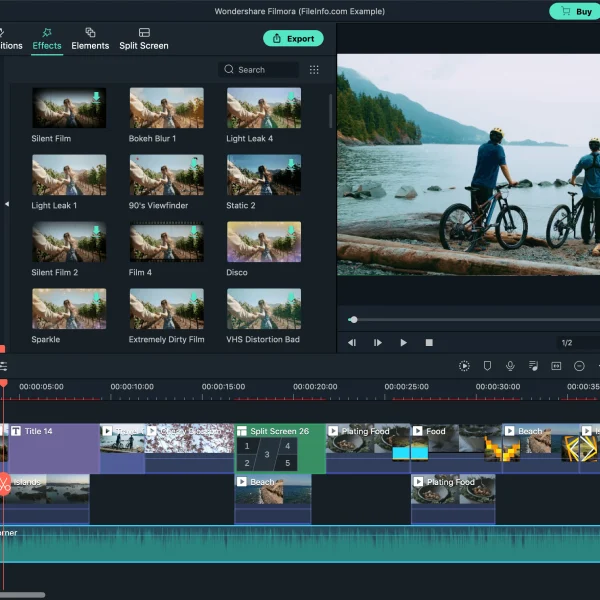
Task: Click the Buy button
Action: pos(576,11)
